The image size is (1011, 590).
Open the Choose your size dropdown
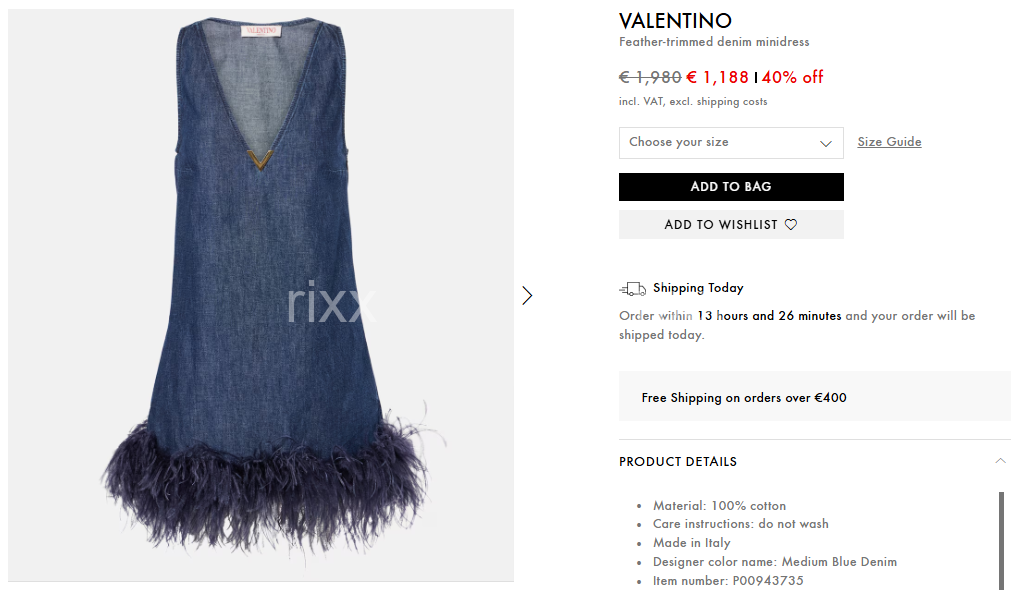point(731,143)
